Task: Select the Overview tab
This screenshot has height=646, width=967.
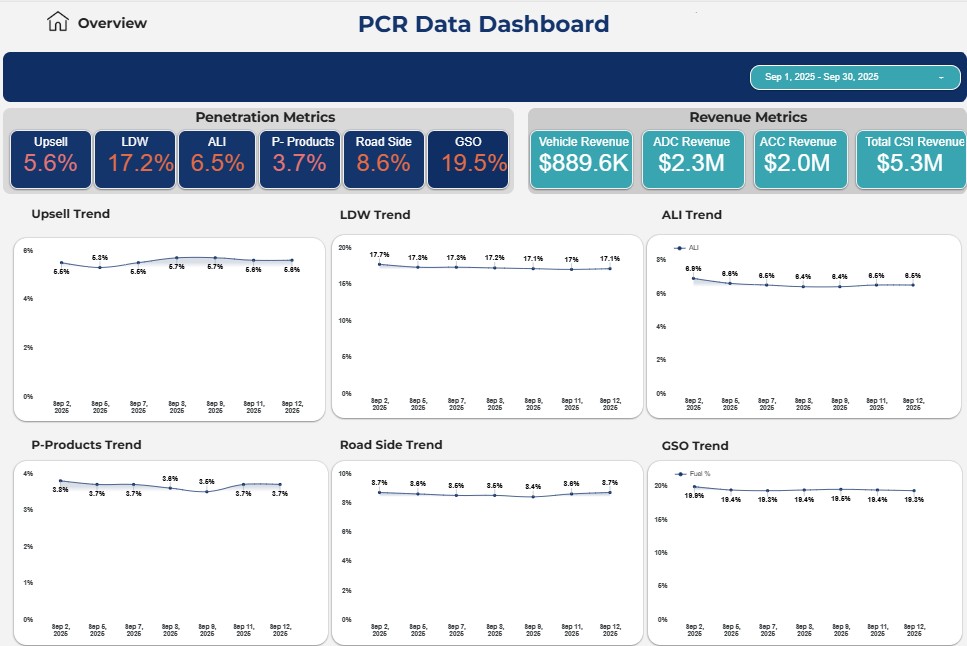Action: pyautogui.click(x=110, y=22)
